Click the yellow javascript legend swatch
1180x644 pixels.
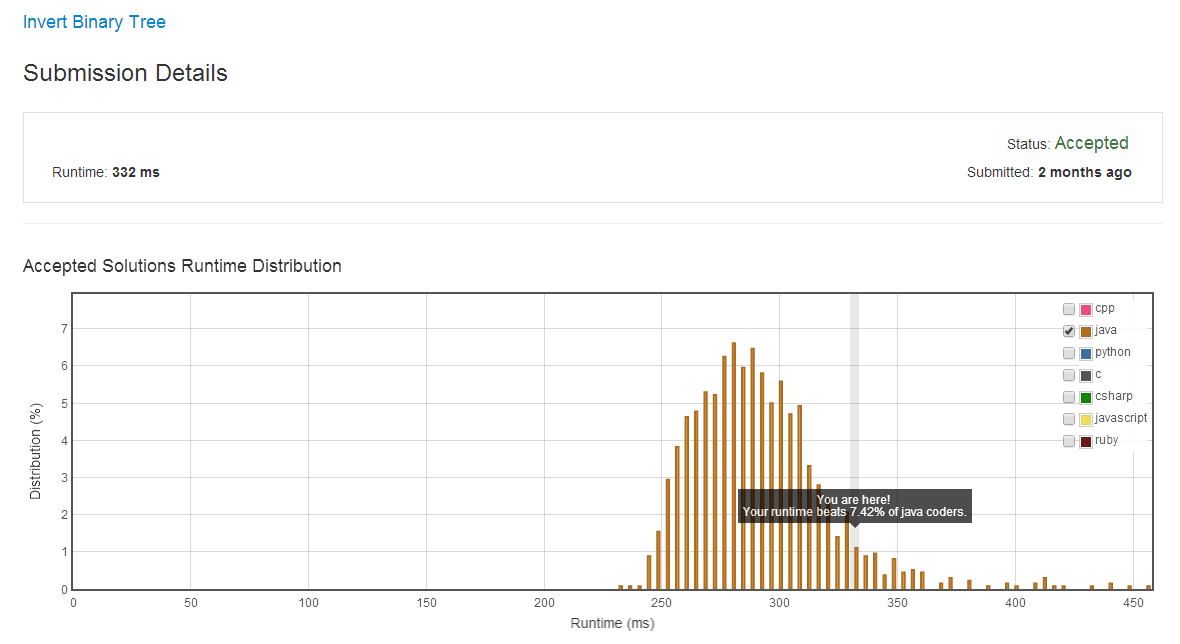point(1086,419)
